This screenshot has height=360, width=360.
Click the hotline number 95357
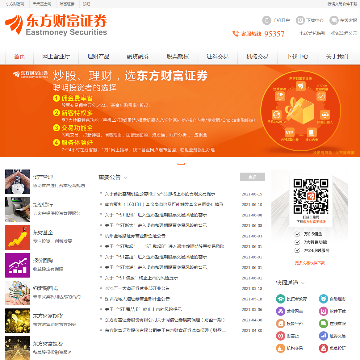[x=275, y=34]
